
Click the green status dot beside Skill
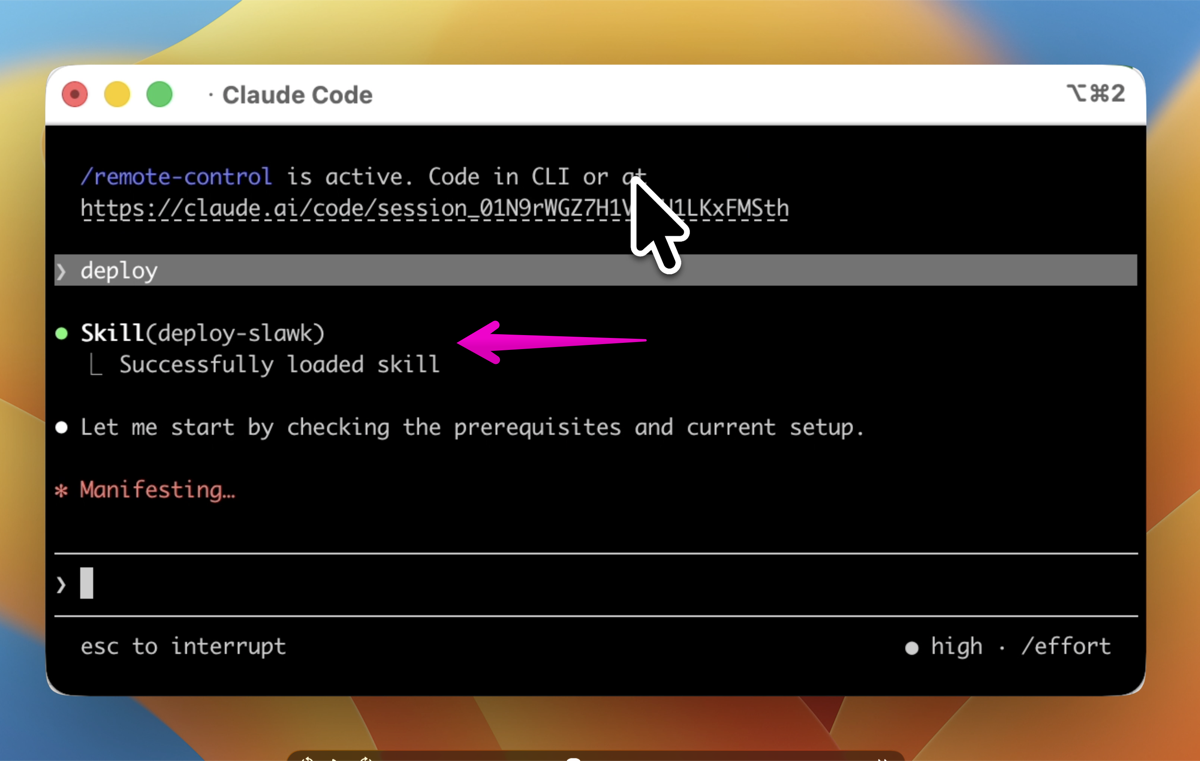[x=62, y=333]
